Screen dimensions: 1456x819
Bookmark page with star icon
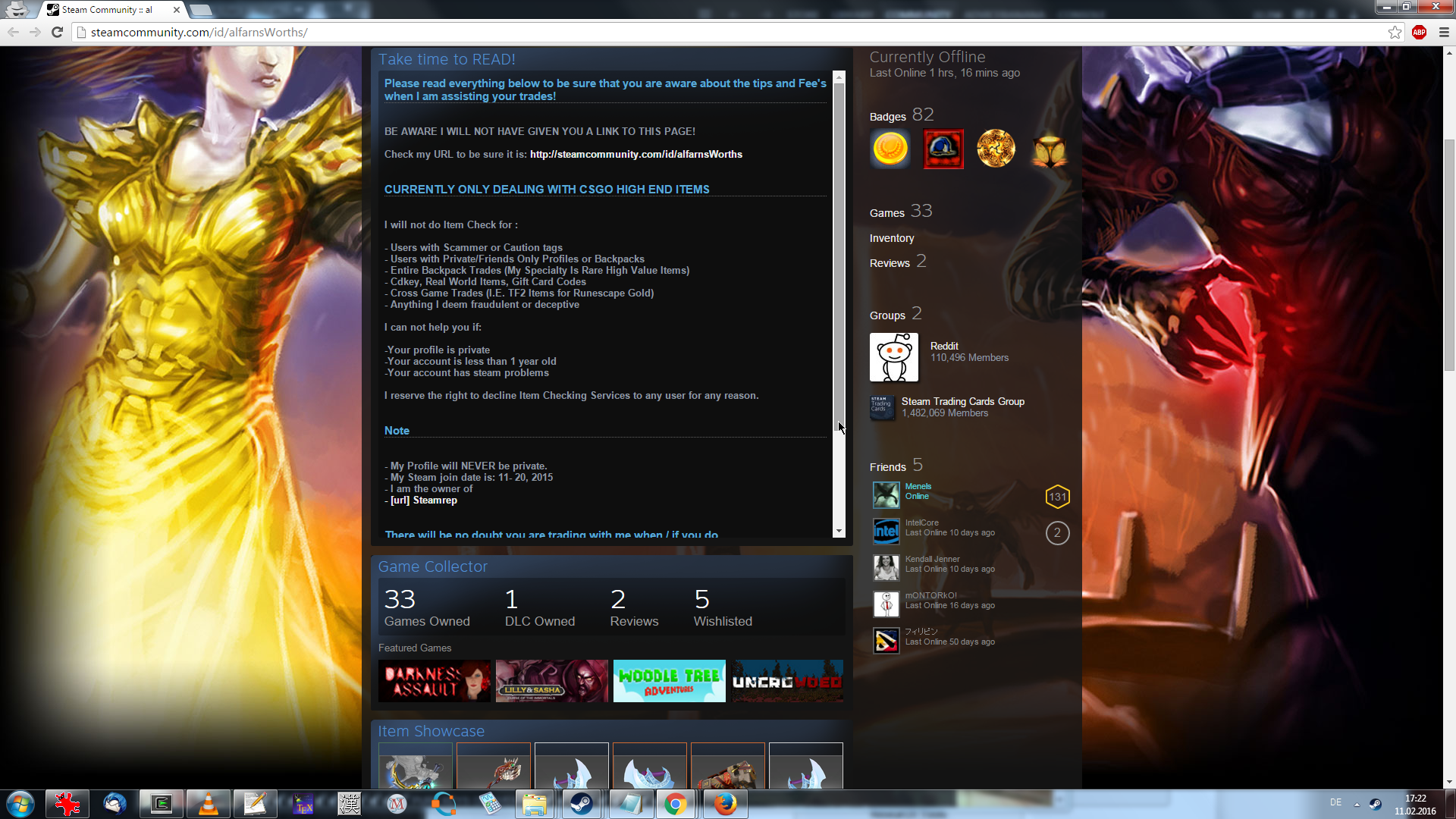coord(1395,32)
